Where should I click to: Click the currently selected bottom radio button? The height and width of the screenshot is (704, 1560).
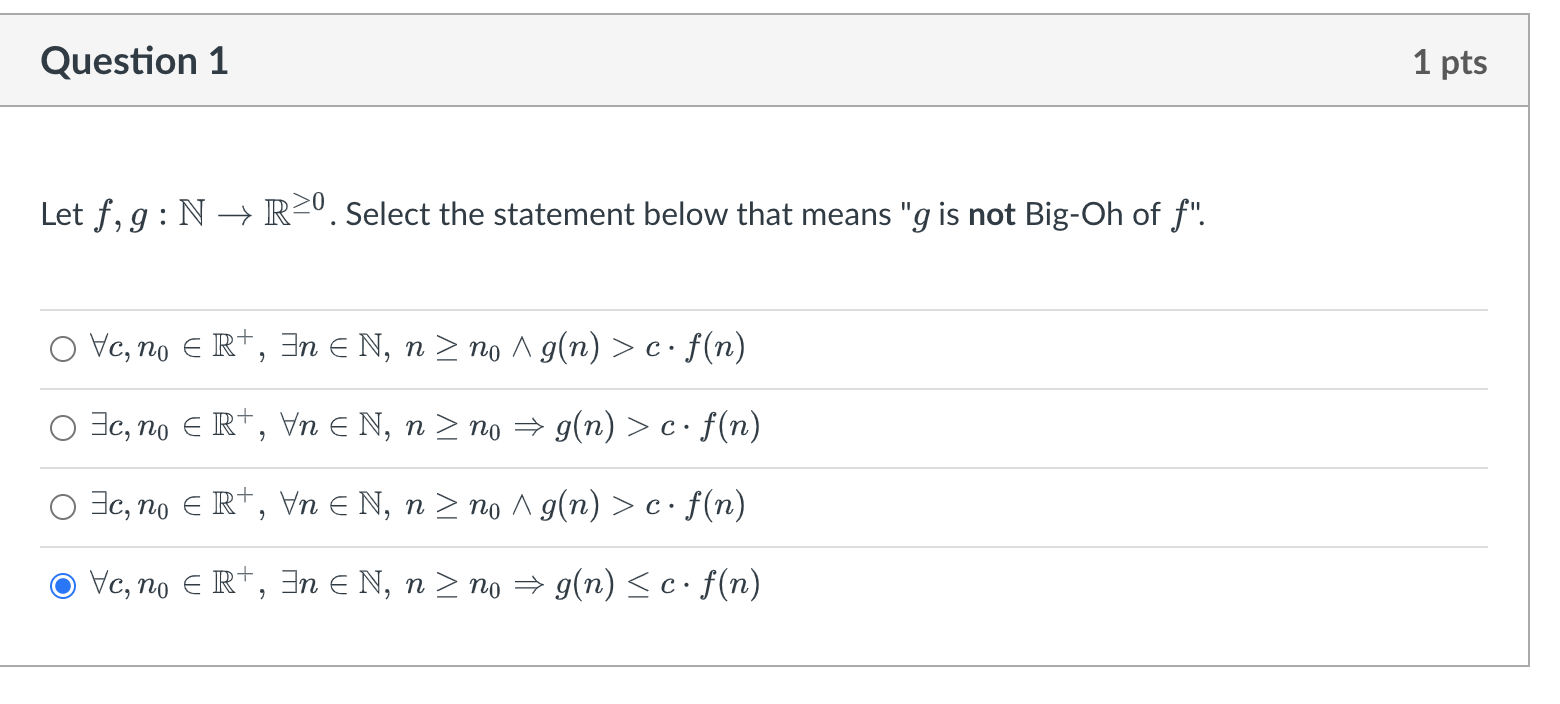pyautogui.click(x=63, y=585)
